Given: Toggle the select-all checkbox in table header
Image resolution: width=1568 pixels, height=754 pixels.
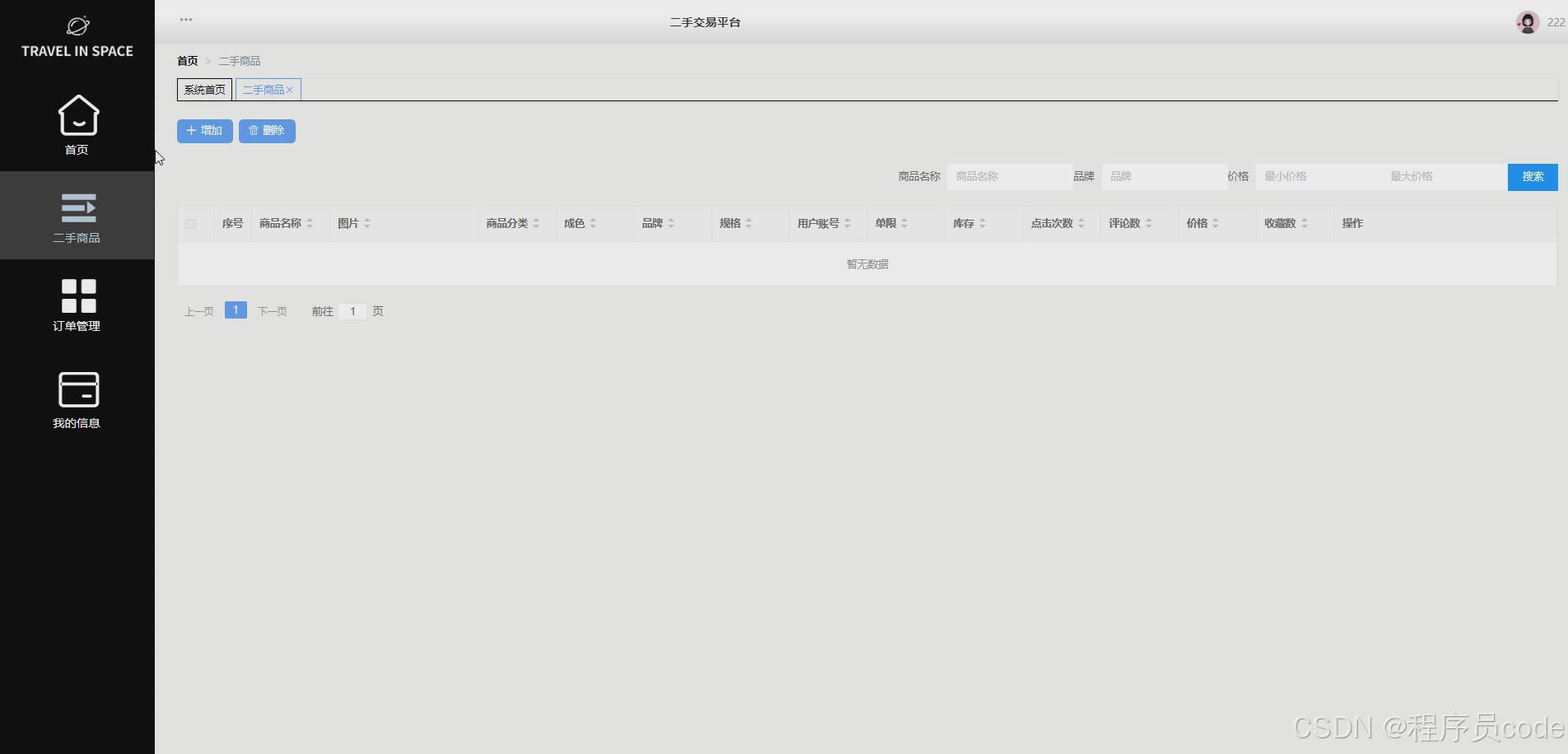Looking at the screenshot, I should [x=191, y=224].
